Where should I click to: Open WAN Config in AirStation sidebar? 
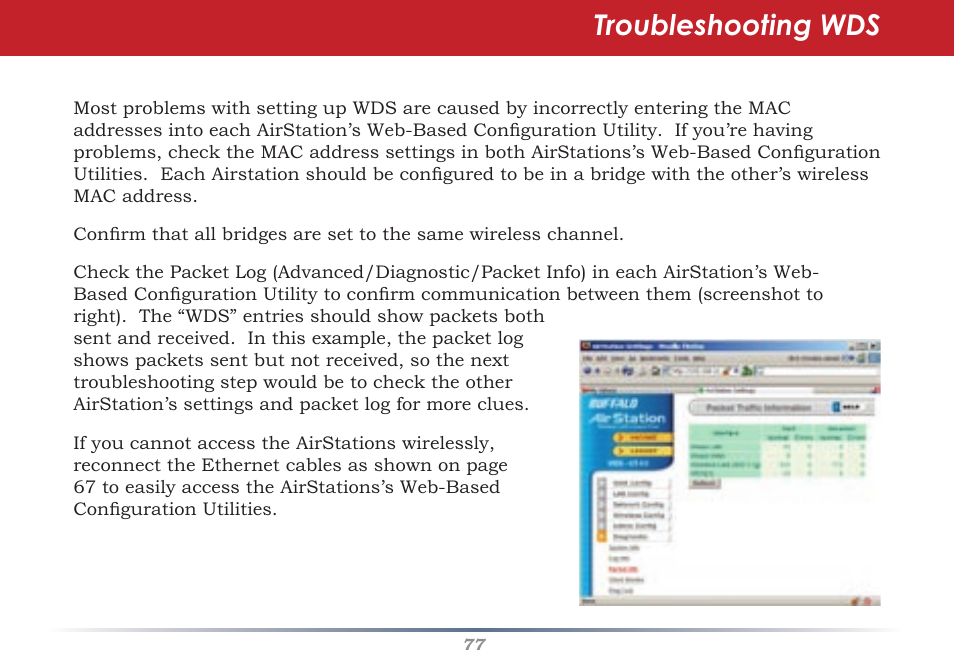tap(632, 483)
